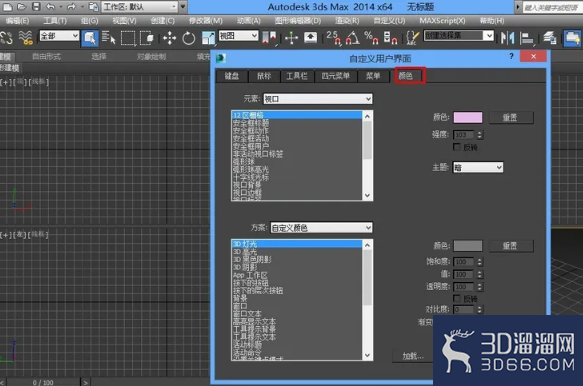Click the Use Pivot Point Center icon
583x386 pixels.
(270, 38)
